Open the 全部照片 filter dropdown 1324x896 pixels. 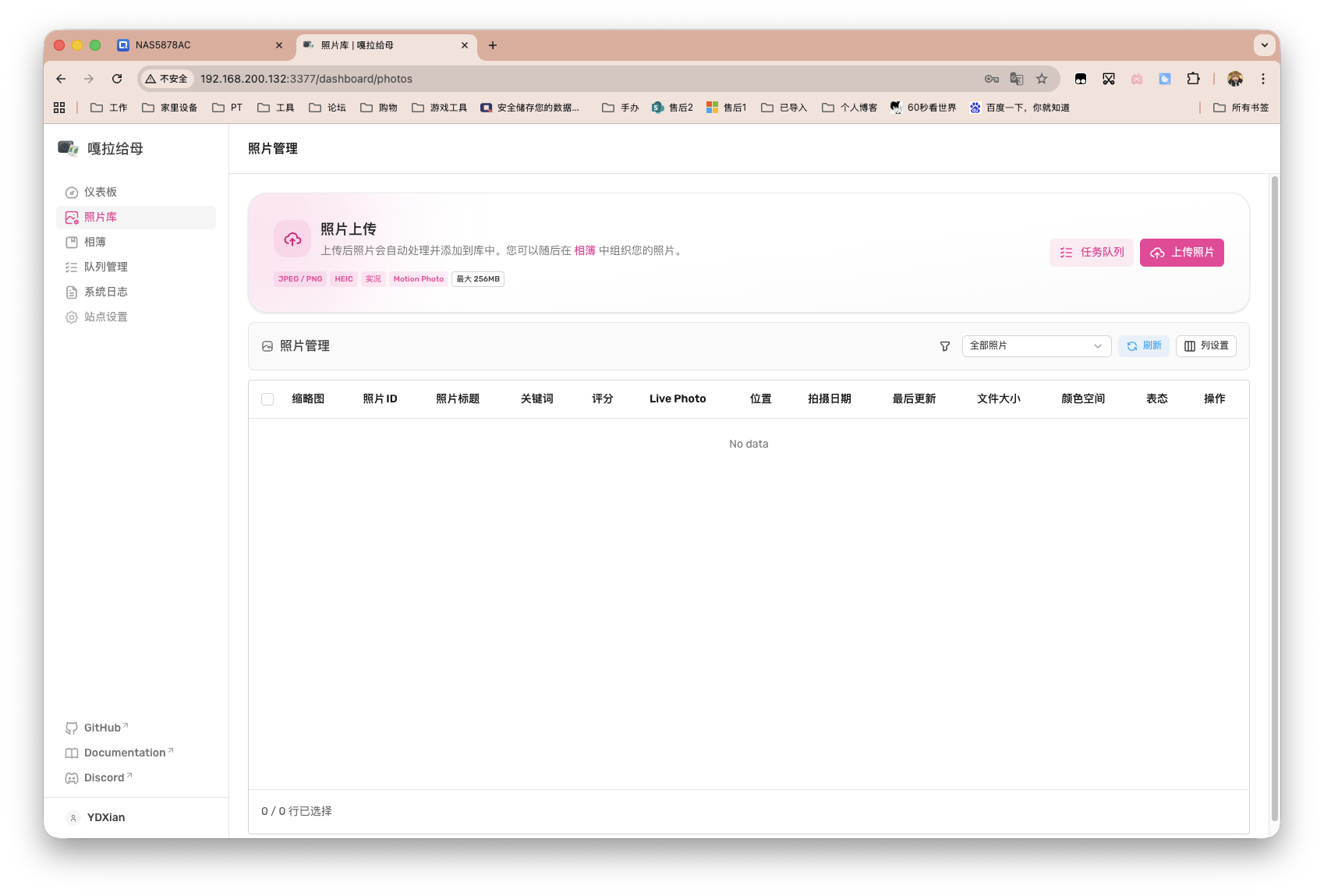1036,345
